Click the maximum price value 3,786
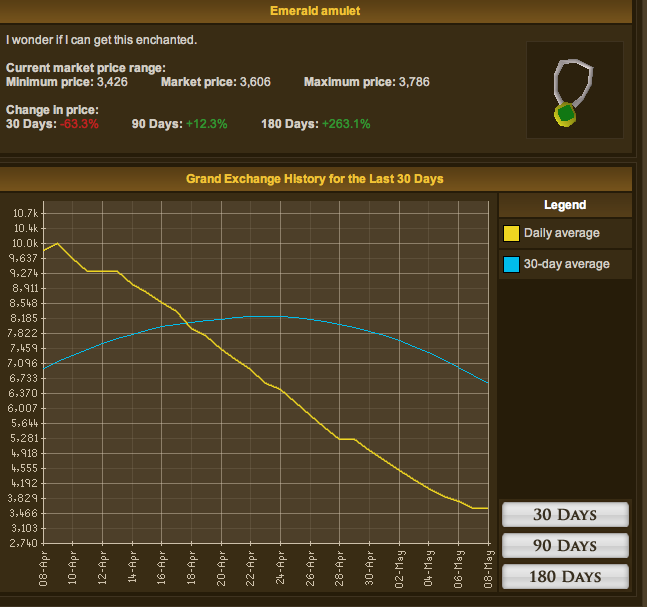This screenshot has height=607, width=647. click(414, 82)
